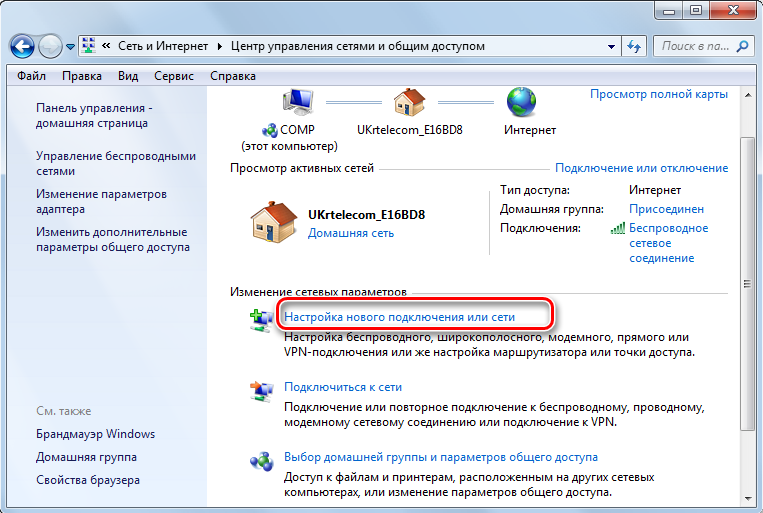Click the new connection setup icon
The image size is (763, 513).
(x=261, y=321)
